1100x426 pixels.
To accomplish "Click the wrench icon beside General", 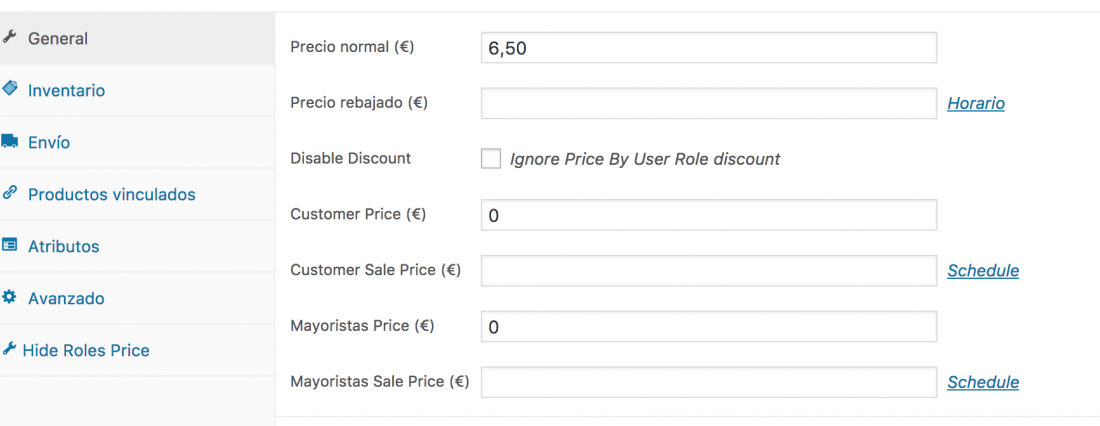I will click(x=9, y=37).
